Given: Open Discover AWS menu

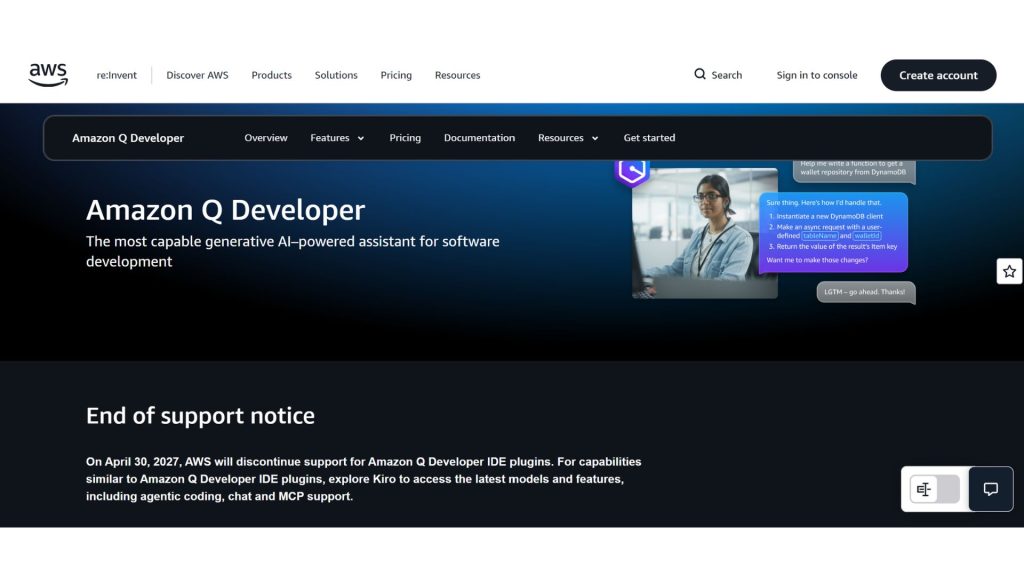Looking at the screenshot, I should (x=197, y=75).
